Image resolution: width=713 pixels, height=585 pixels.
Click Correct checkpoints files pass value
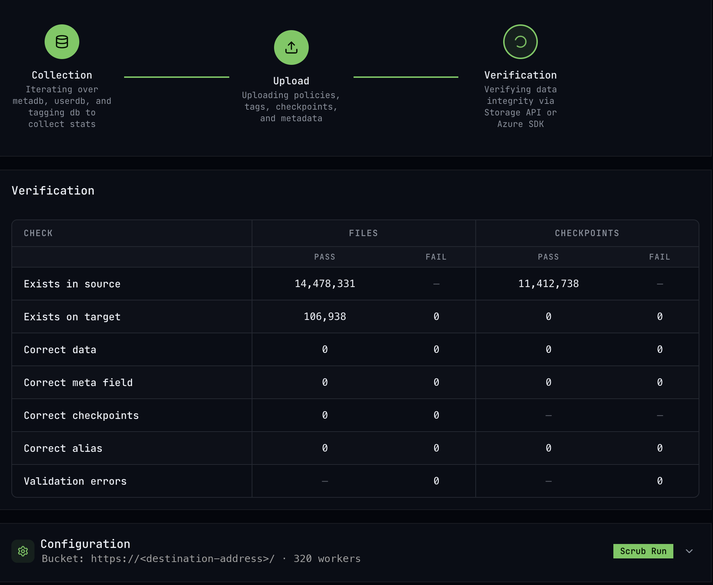click(x=325, y=415)
